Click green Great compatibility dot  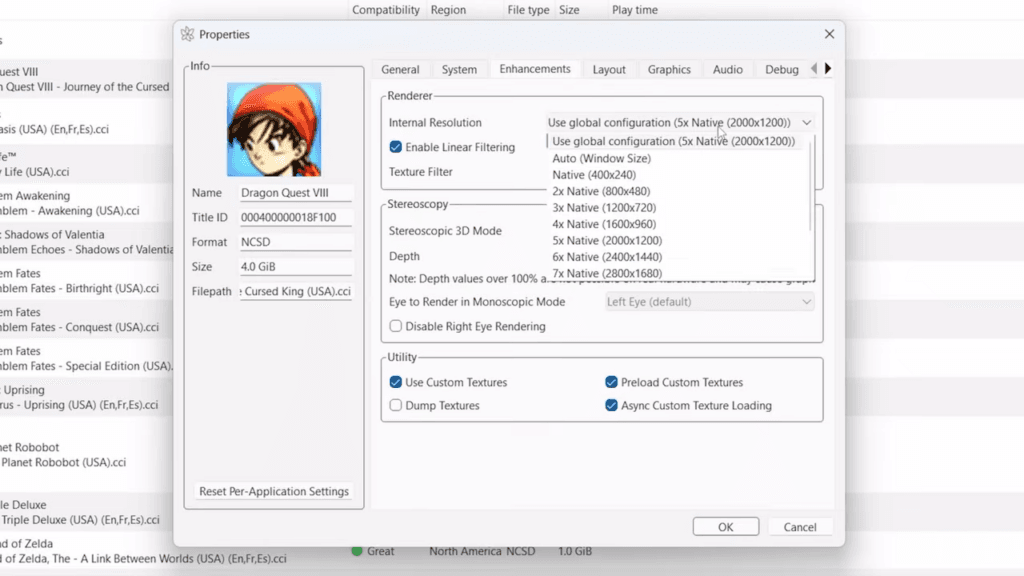(x=357, y=551)
